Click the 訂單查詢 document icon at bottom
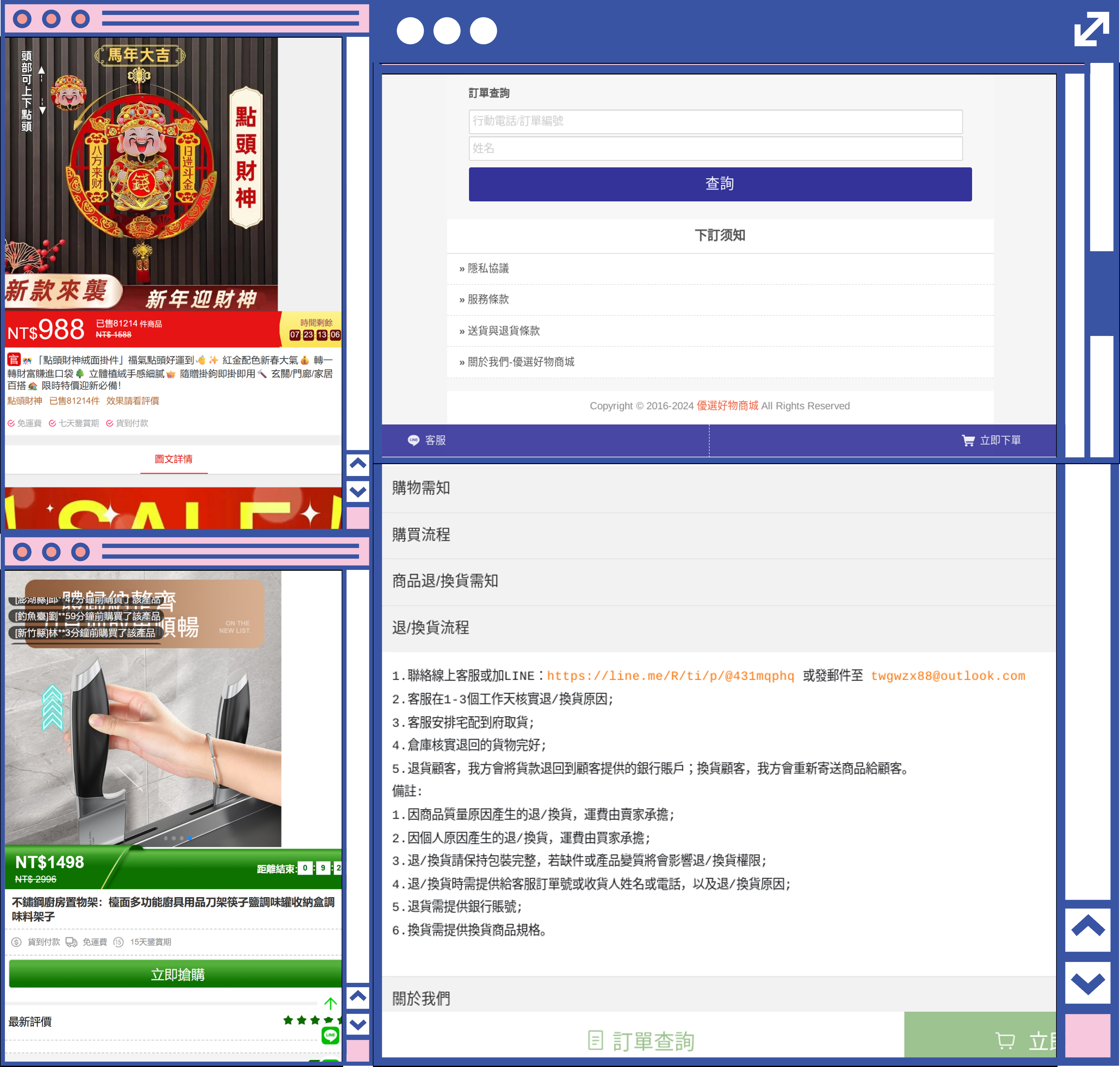The image size is (1120, 1067). click(595, 1040)
